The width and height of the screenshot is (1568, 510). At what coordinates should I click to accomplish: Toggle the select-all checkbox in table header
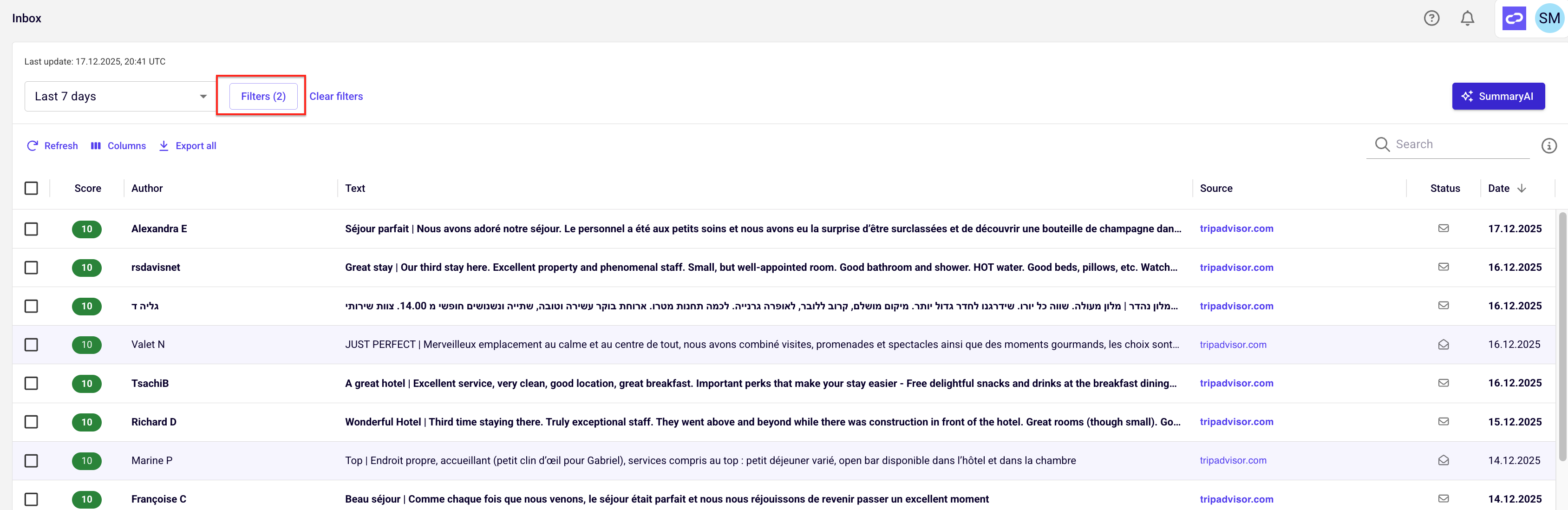(x=31, y=188)
